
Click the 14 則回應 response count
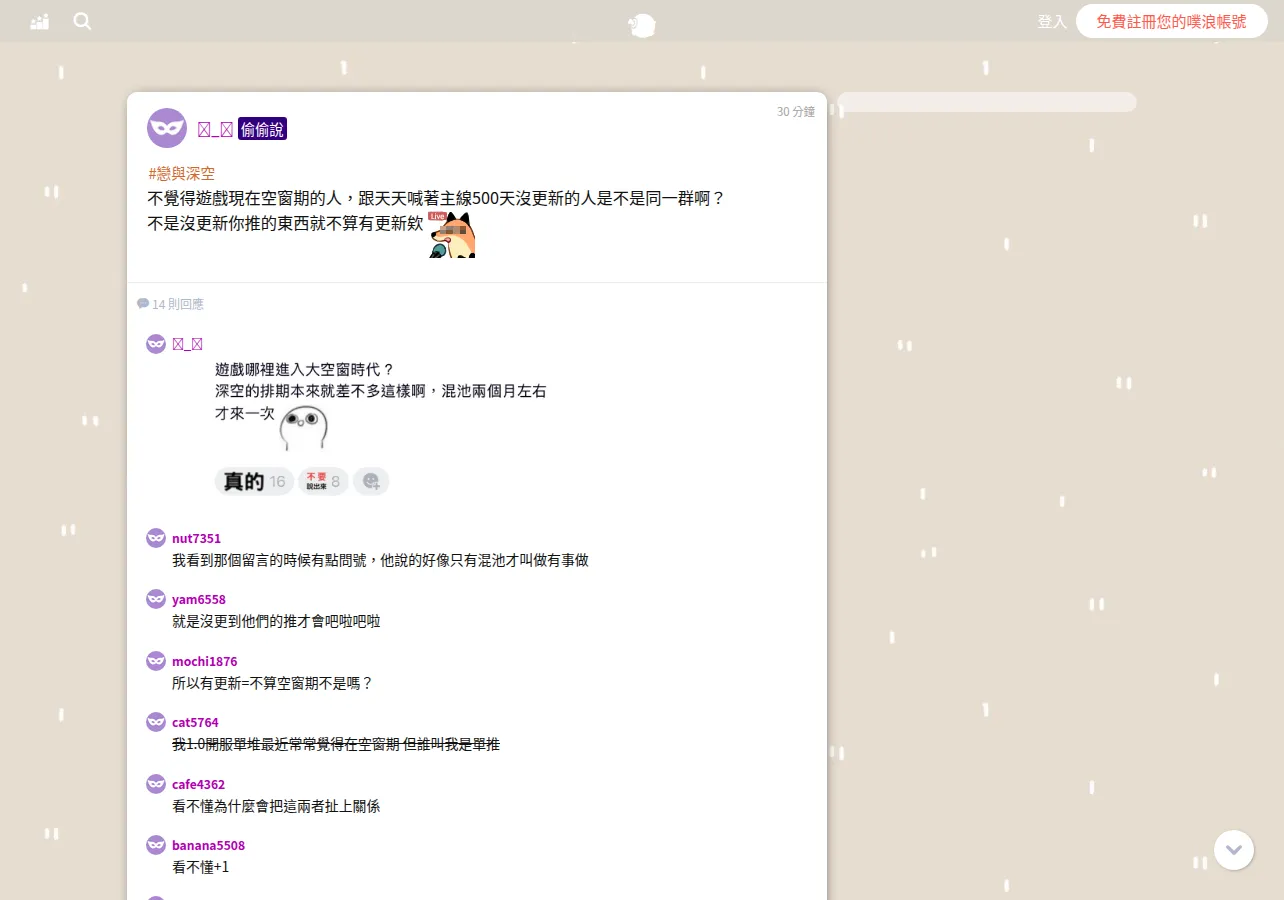click(170, 304)
